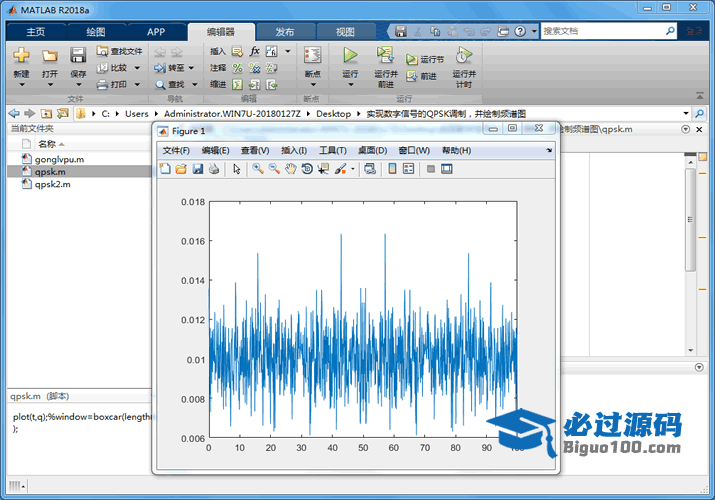Open the 工具(T) menu in Figure 1

coord(332,150)
